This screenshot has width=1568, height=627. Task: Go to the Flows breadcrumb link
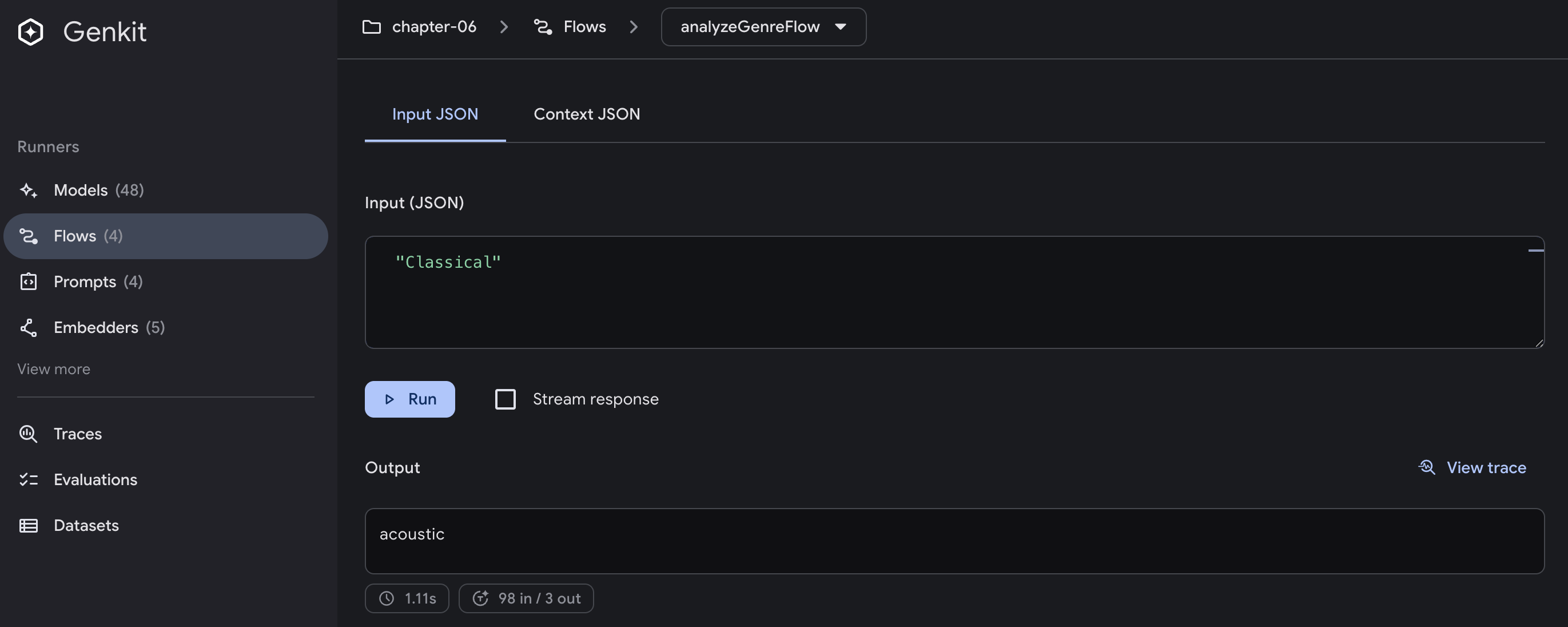584,27
